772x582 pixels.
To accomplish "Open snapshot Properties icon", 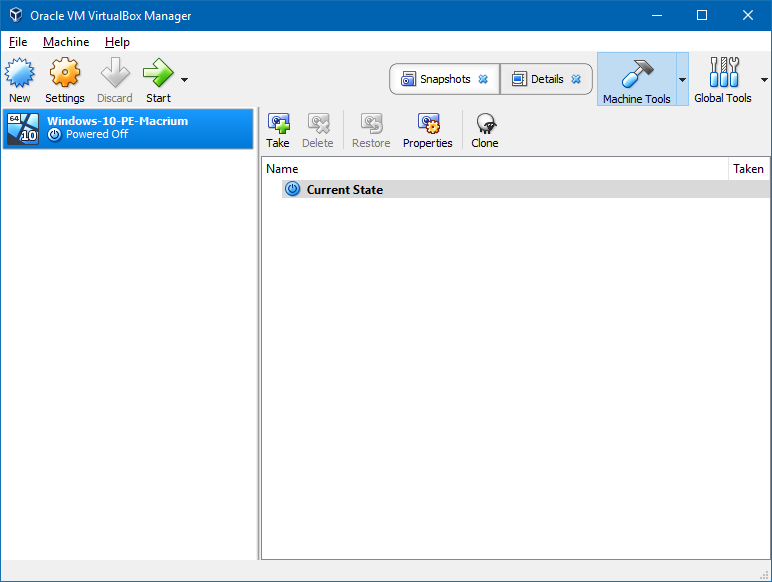I will click(428, 124).
